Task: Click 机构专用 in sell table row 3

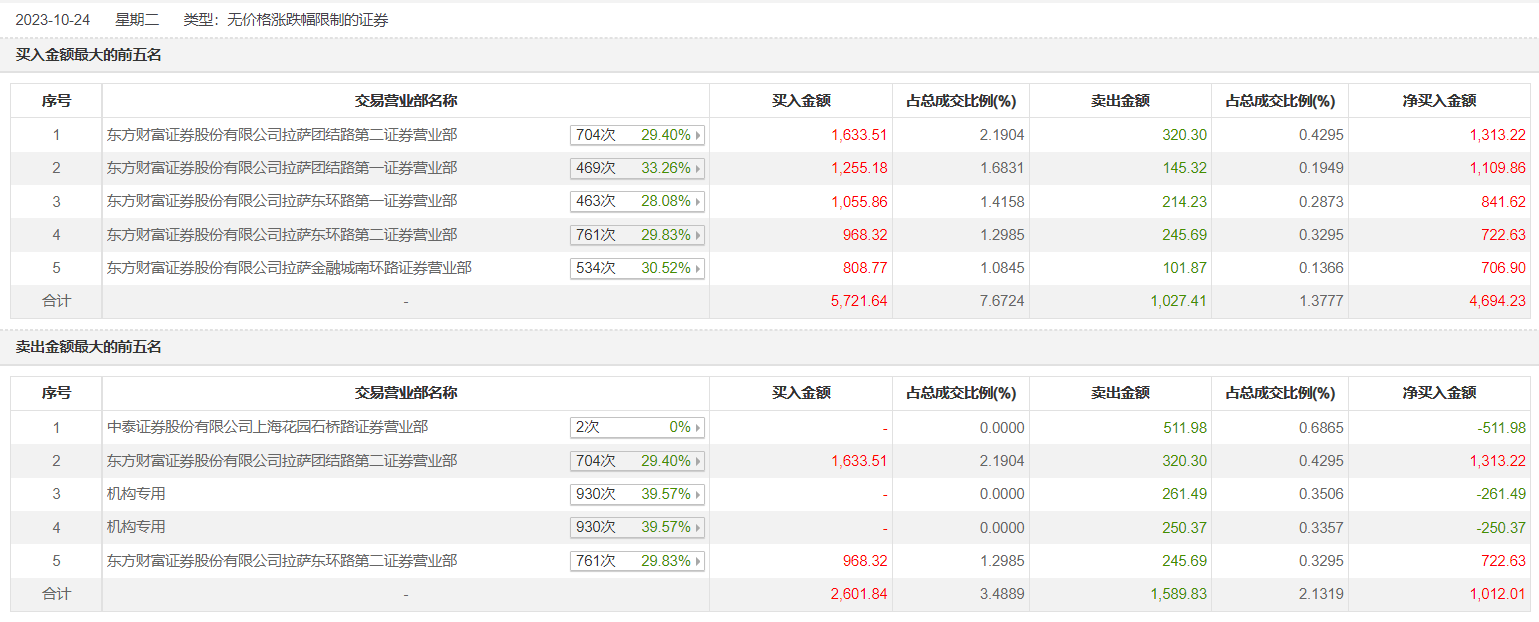Action: click(136, 494)
